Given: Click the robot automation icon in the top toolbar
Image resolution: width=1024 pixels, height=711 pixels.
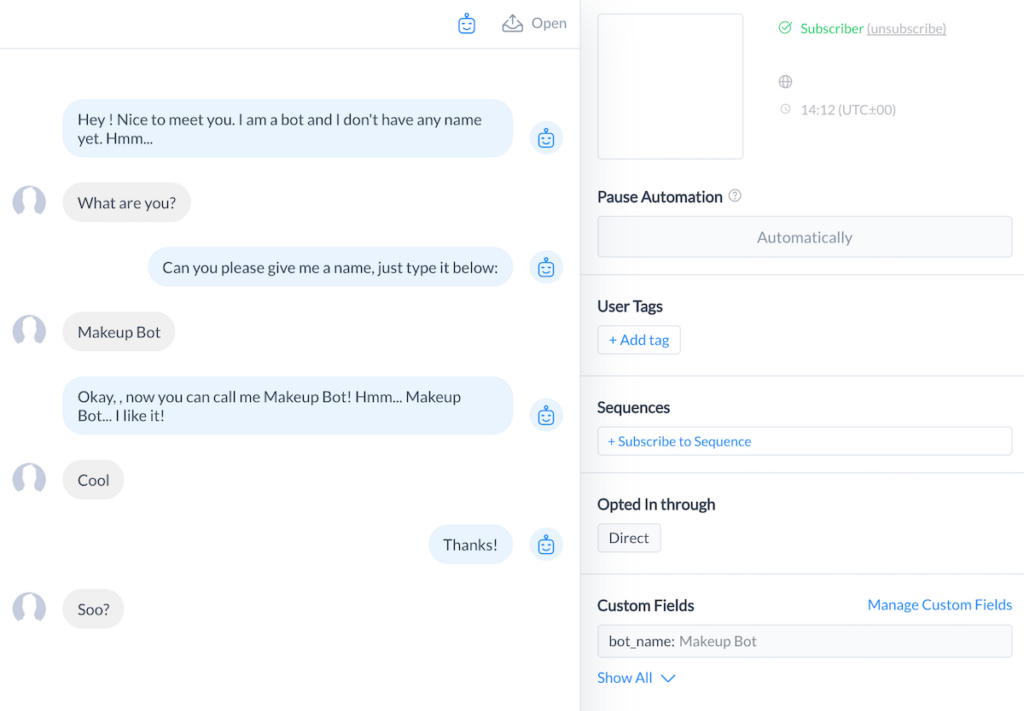Looking at the screenshot, I should point(466,22).
